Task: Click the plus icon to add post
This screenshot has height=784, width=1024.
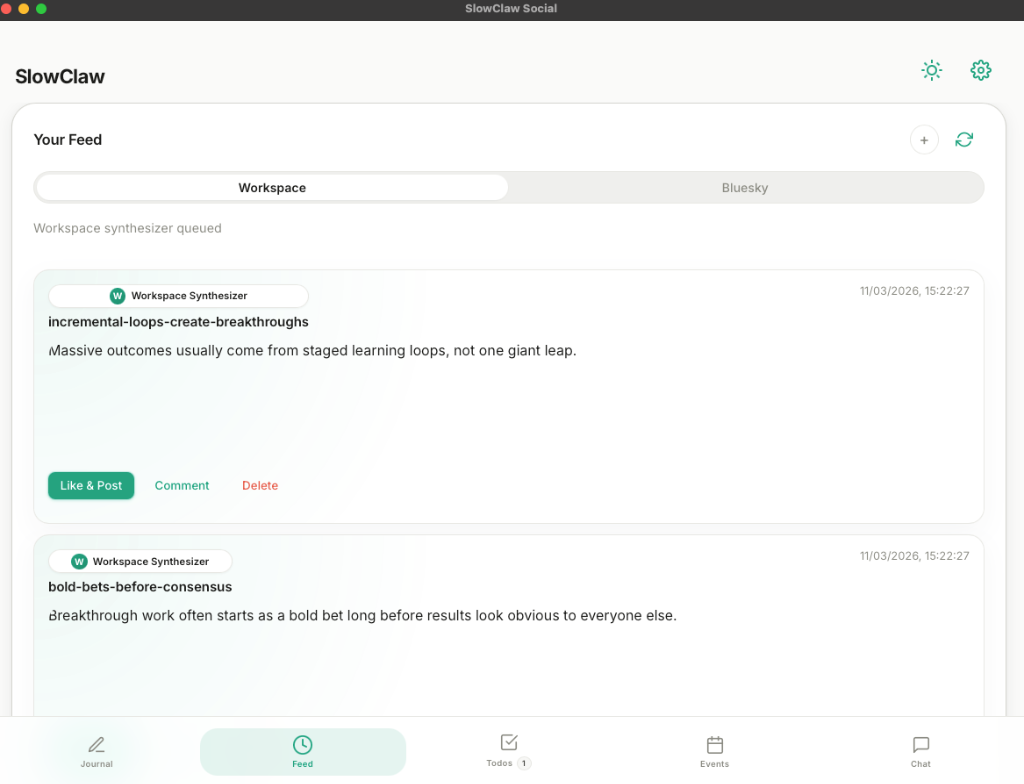Action: click(x=924, y=140)
